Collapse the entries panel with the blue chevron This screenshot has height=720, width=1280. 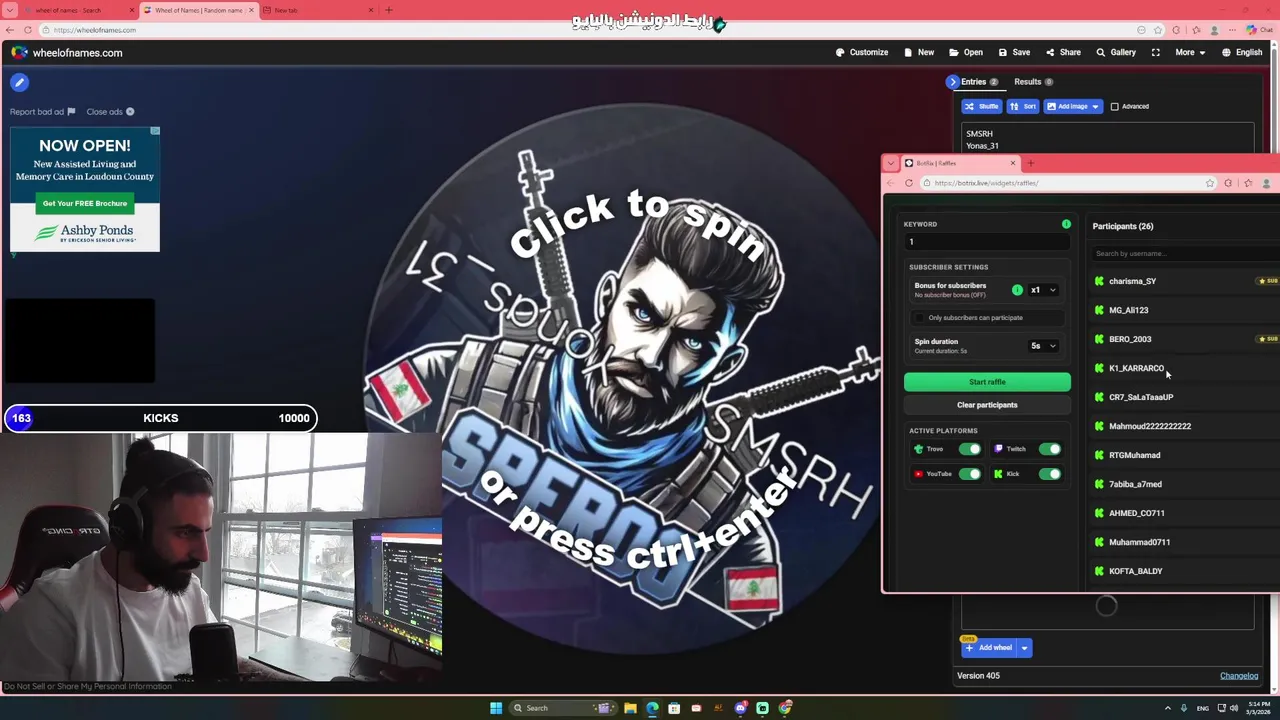click(952, 82)
